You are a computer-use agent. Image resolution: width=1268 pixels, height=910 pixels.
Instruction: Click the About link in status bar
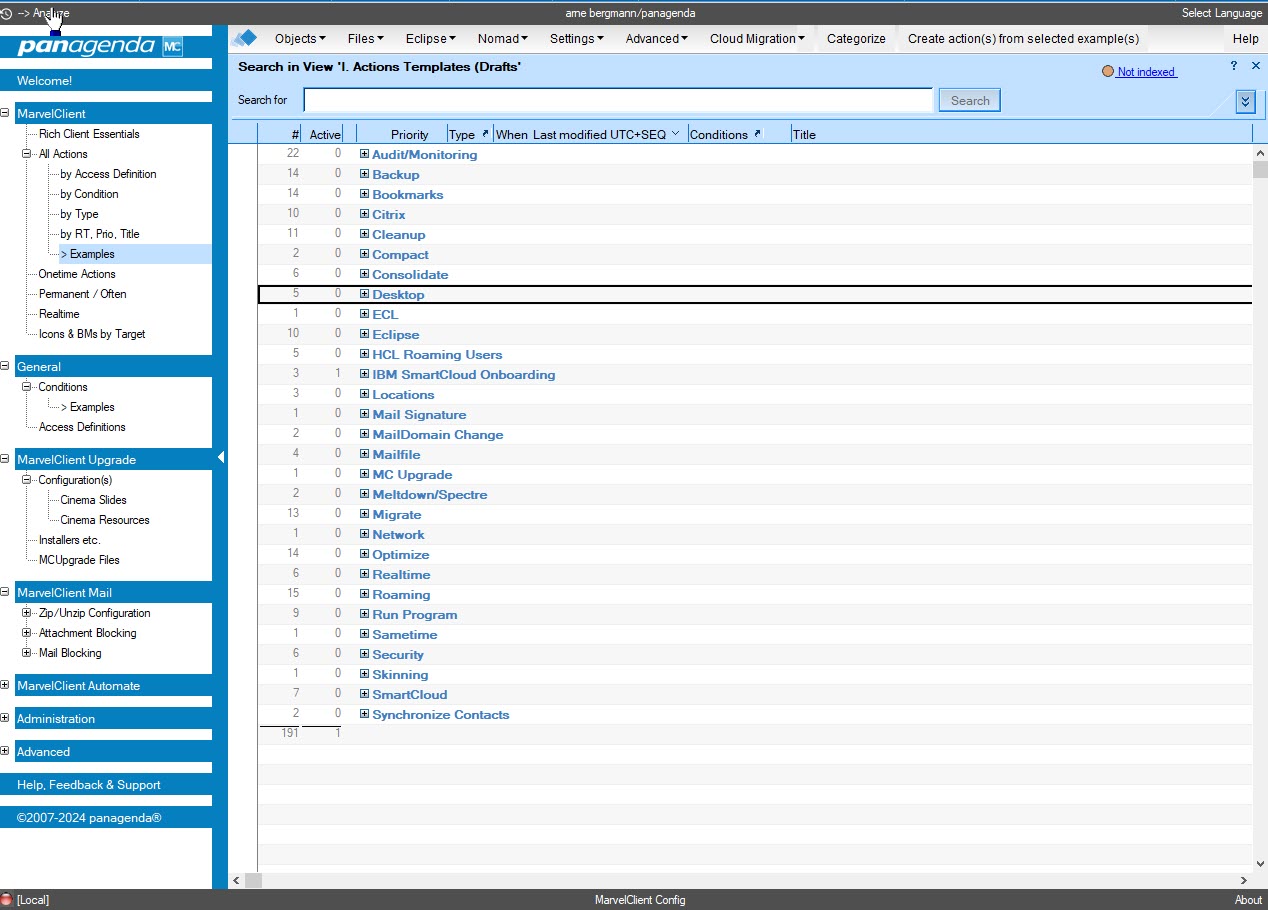[x=1248, y=900]
